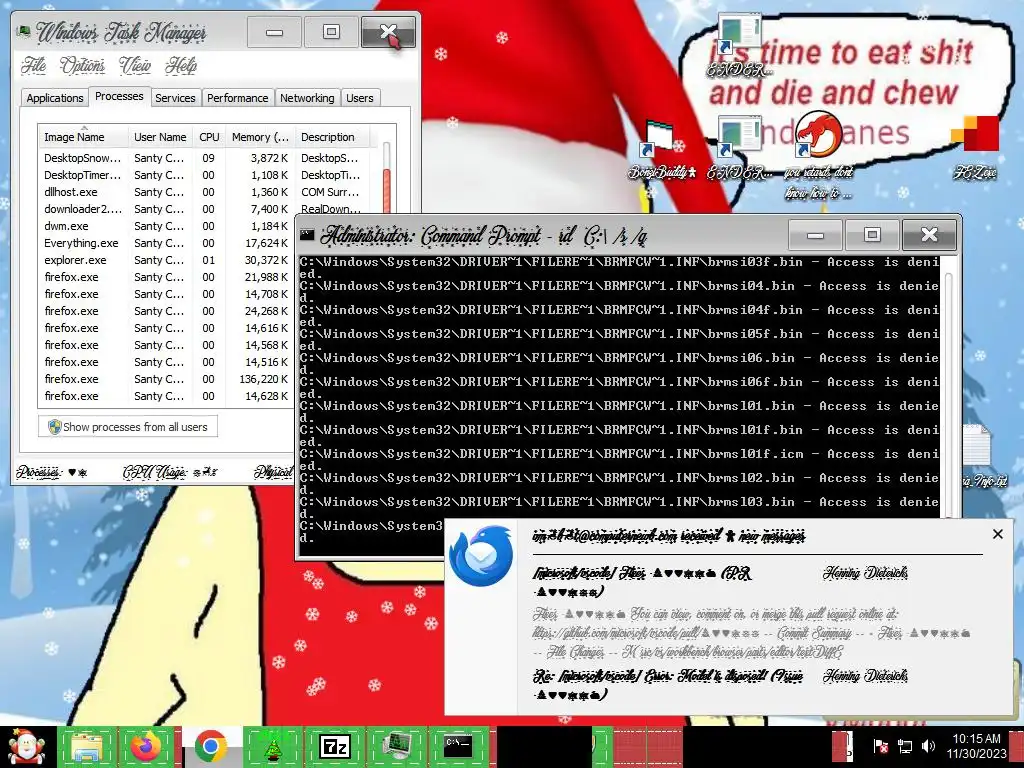Click the Thunderbird logo in the notification
Screen dimensions: 1024x768
click(x=482, y=555)
